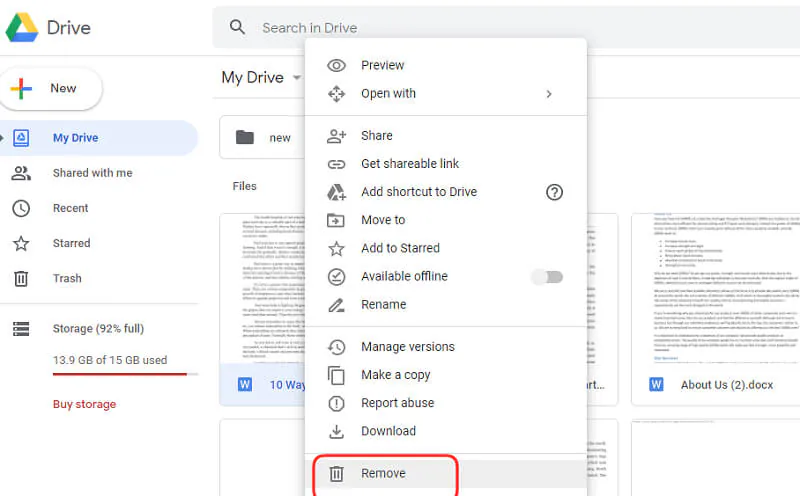Select Report abuse entry
The width and height of the screenshot is (800, 496).
(446, 403)
